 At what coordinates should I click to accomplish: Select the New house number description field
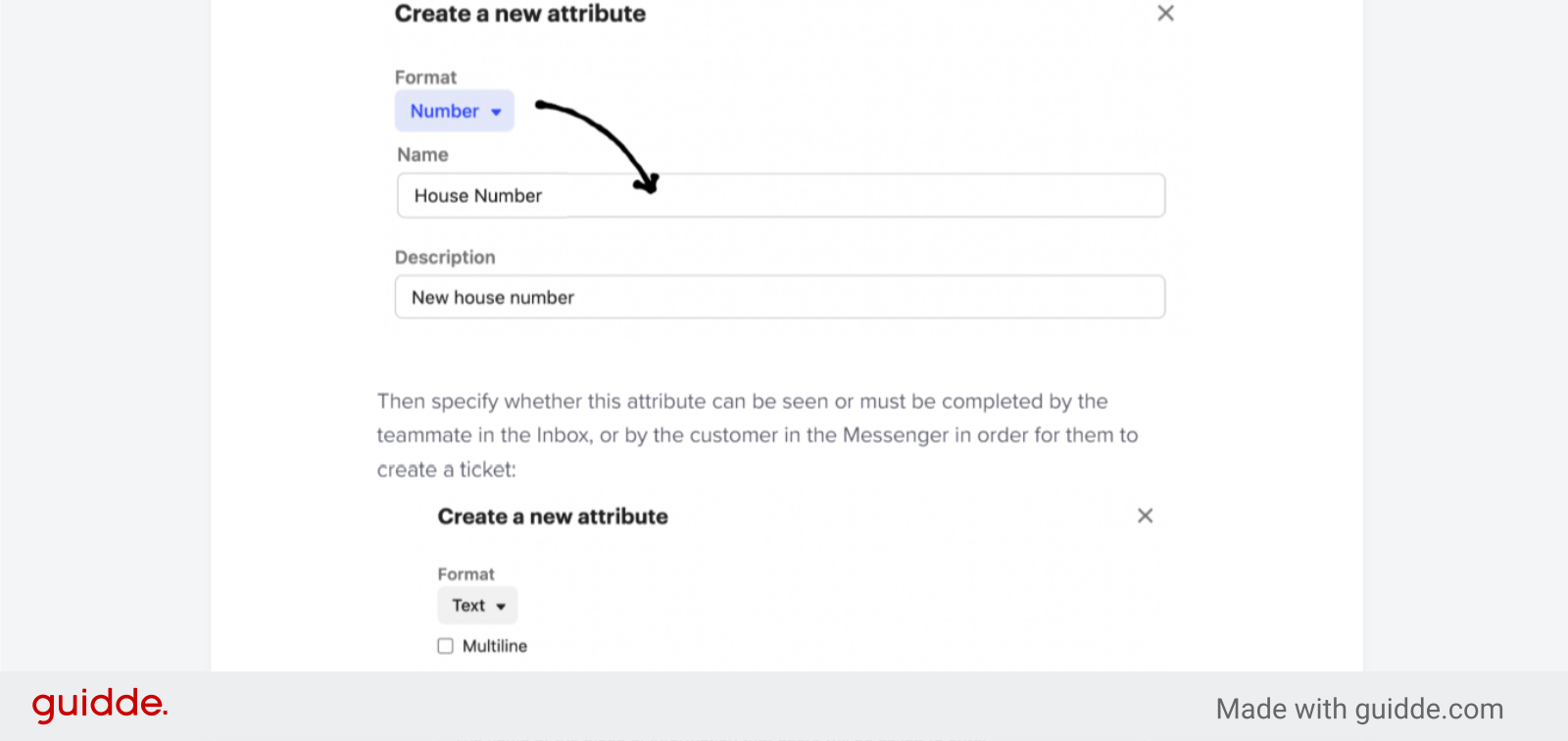(779, 297)
